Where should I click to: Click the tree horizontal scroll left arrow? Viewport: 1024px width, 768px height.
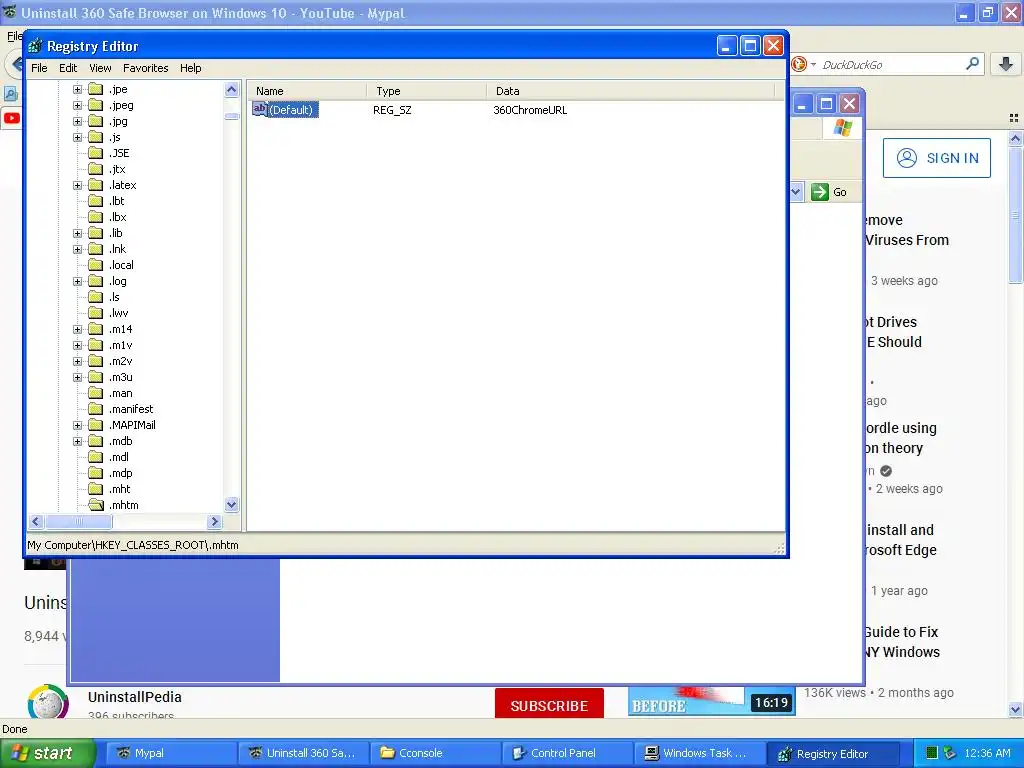tap(36, 522)
